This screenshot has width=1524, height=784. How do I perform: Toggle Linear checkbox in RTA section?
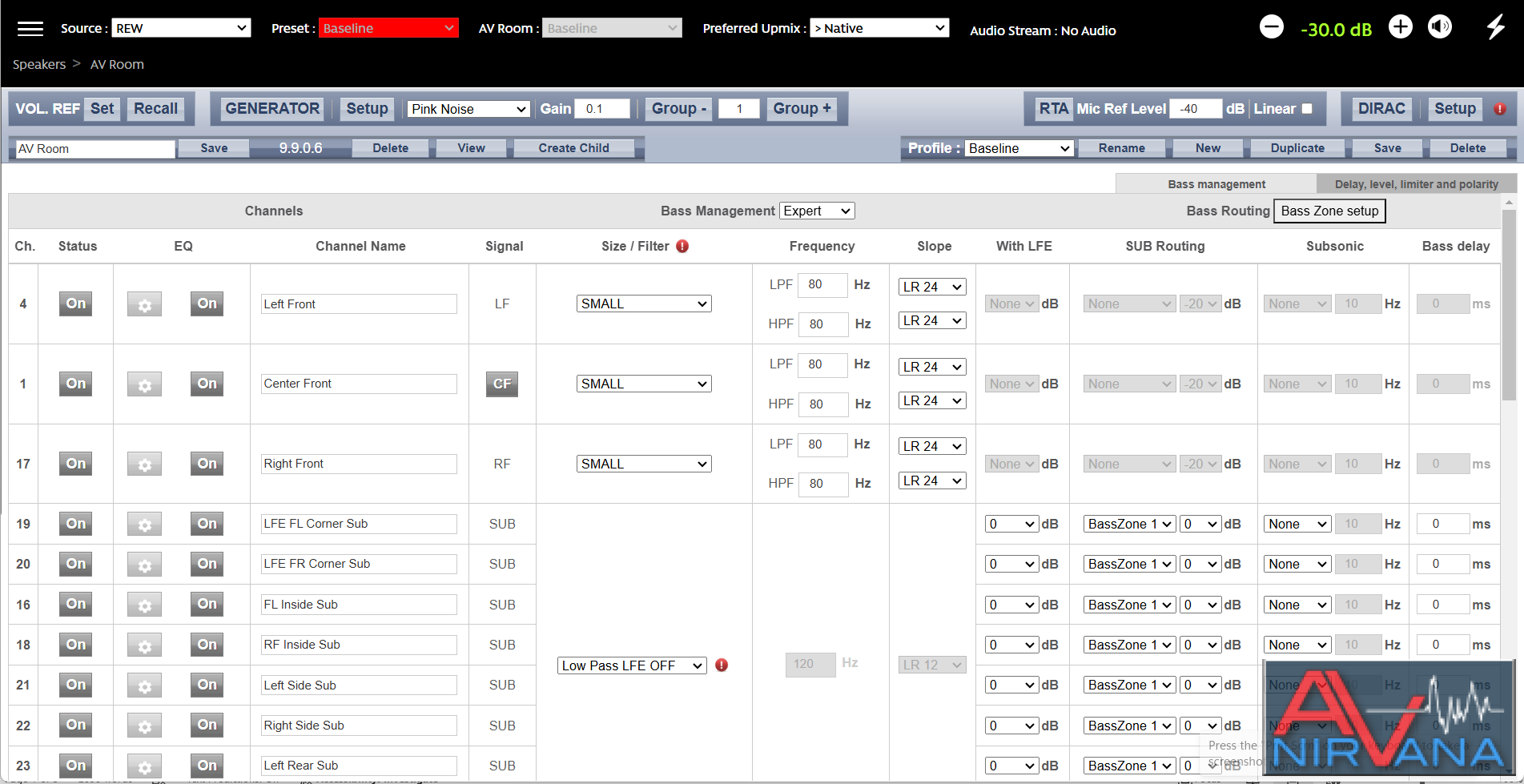coord(1307,109)
